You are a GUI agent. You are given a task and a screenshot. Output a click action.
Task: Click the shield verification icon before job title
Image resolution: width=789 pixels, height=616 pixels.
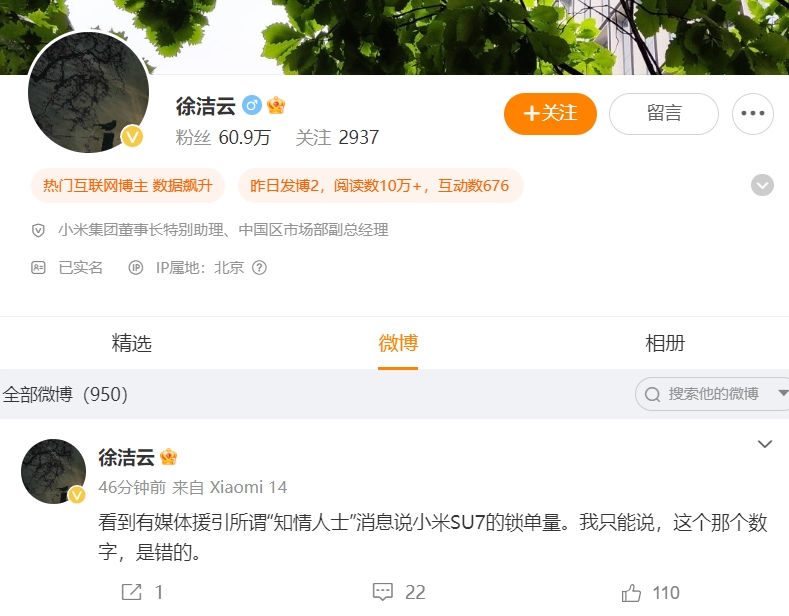38,230
